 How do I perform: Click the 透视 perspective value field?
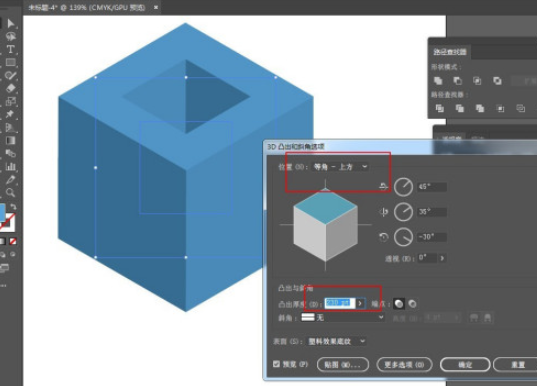pyautogui.click(x=427, y=258)
